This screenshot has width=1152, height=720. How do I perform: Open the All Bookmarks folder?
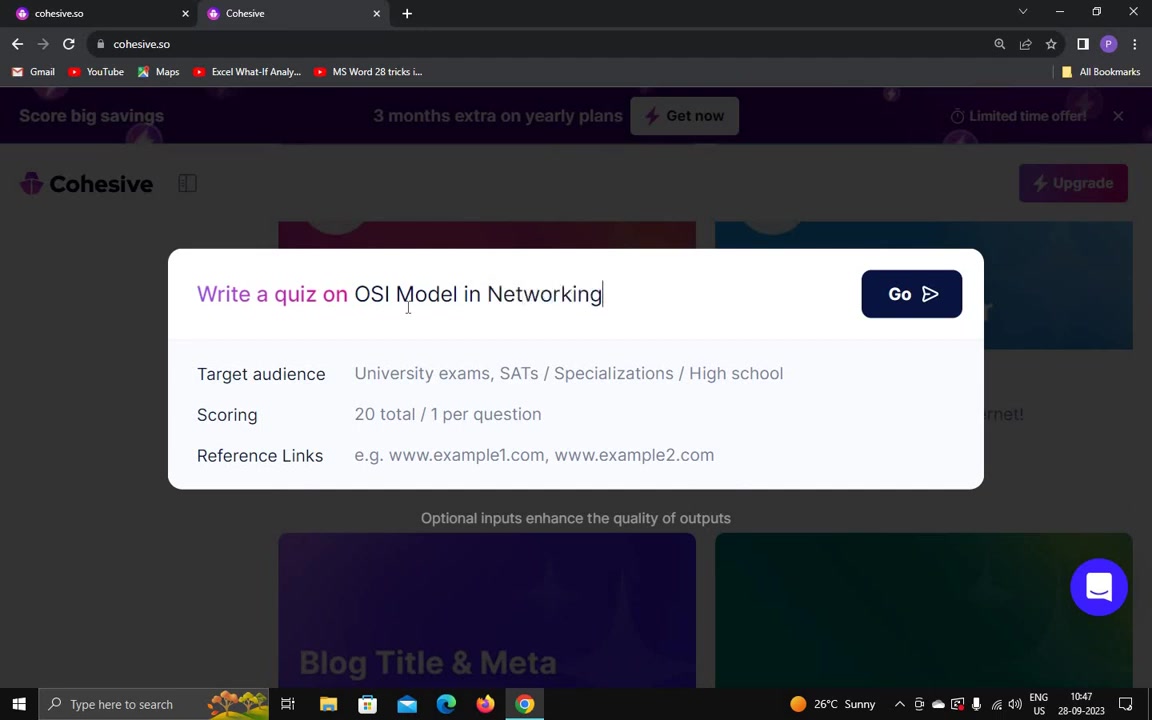[1101, 72]
